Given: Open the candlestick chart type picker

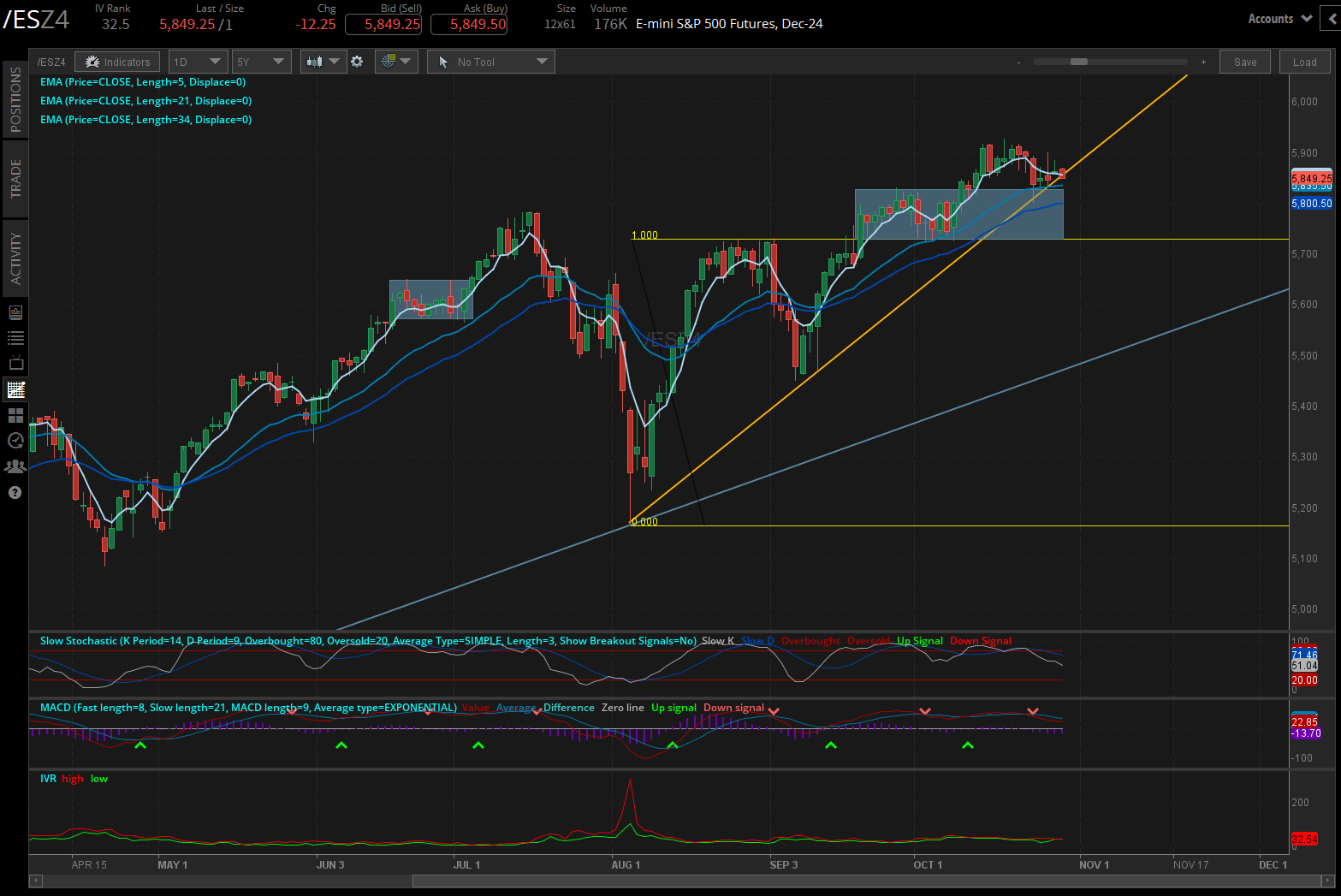Looking at the screenshot, I should [323, 61].
